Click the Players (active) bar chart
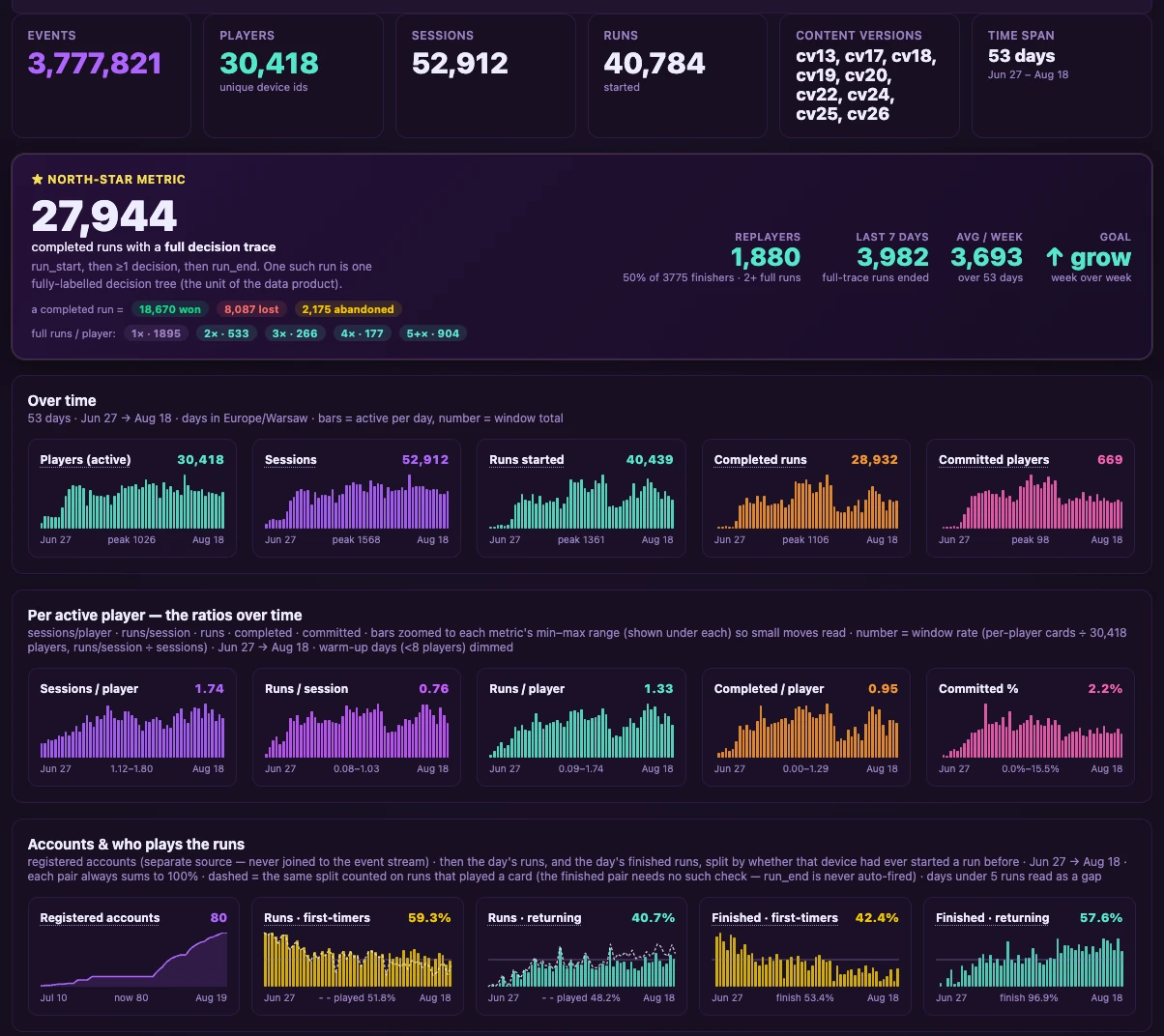This screenshot has height=1036, width=1164. (132, 502)
